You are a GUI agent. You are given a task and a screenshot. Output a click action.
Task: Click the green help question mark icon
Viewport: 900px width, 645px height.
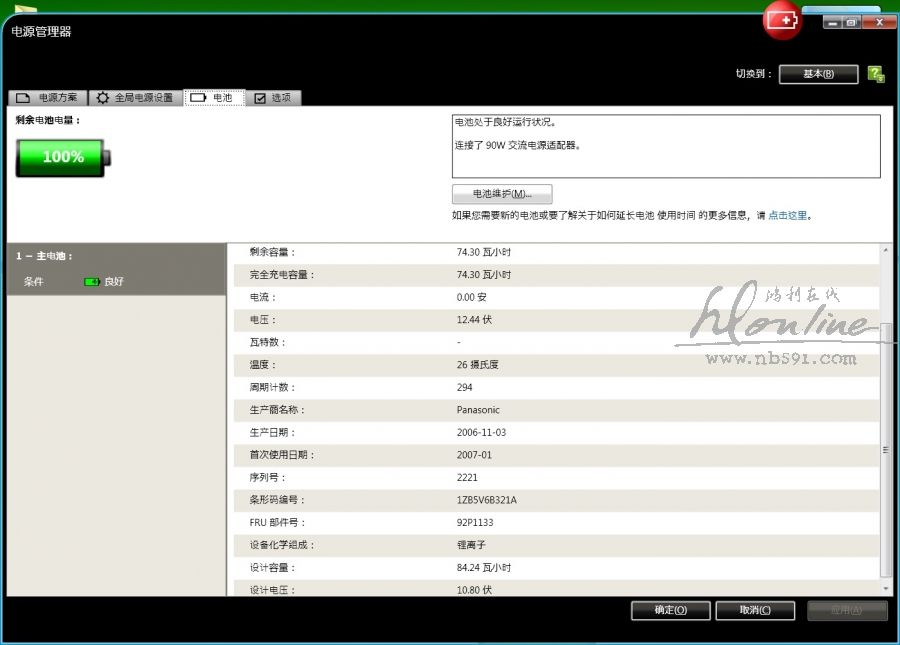875,74
